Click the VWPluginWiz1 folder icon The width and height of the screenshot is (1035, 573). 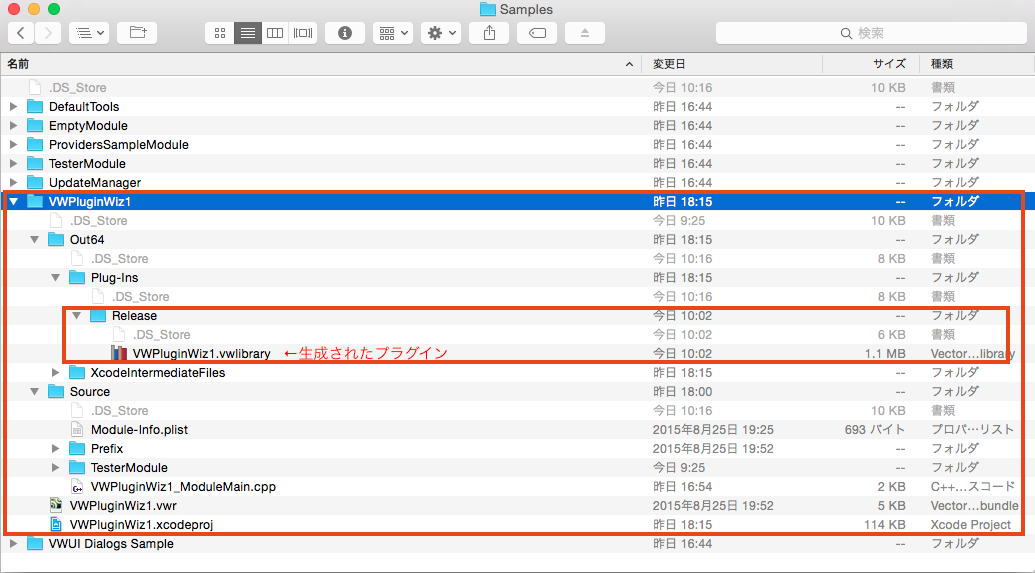pos(35,201)
